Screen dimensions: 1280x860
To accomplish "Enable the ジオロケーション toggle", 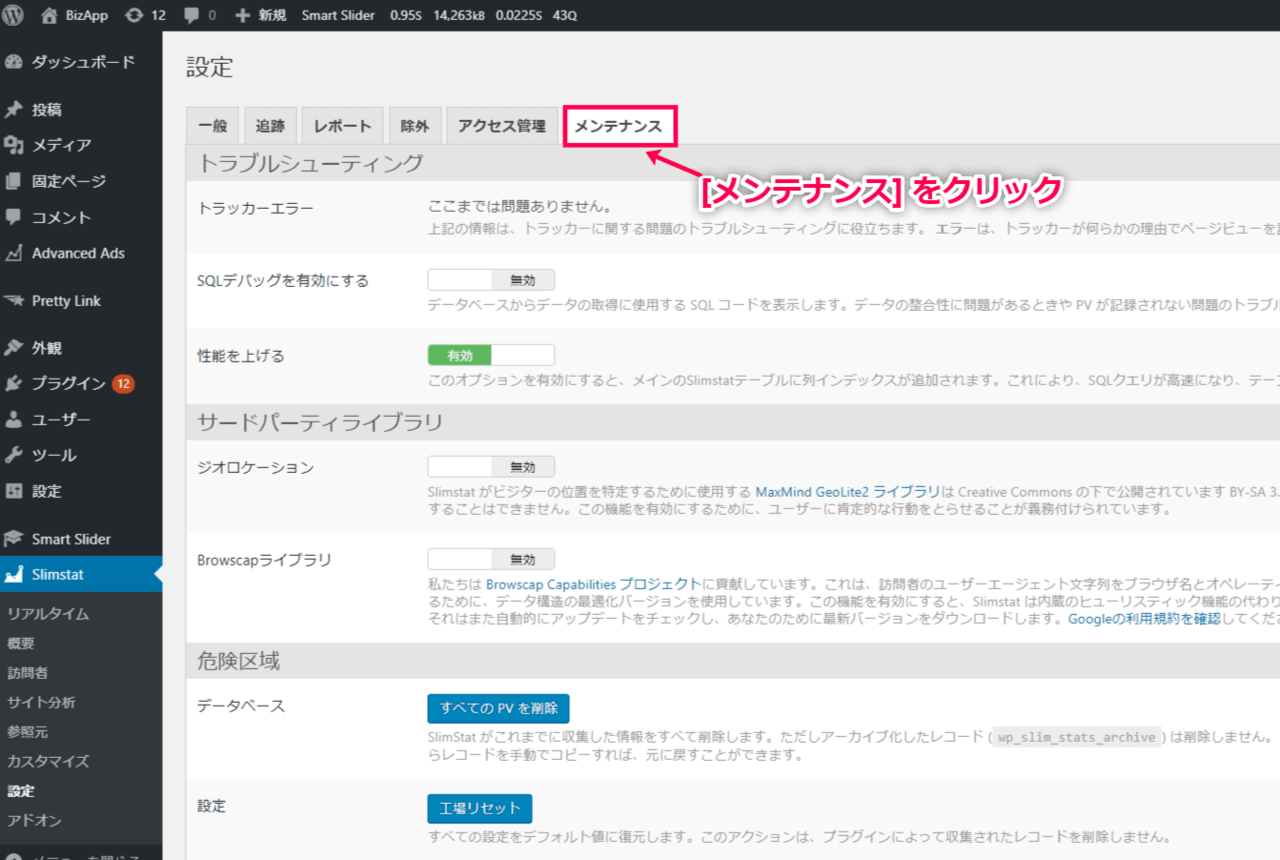I will pos(490,467).
